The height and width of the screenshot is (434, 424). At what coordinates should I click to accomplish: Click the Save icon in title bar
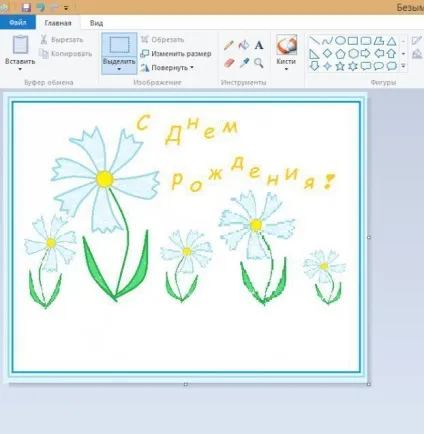pyautogui.click(x=26, y=7)
